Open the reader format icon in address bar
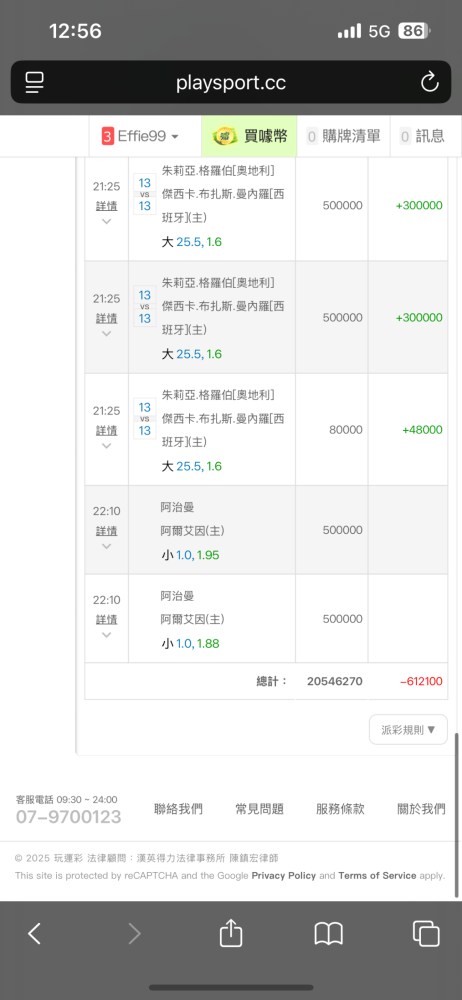 pos(34,82)
